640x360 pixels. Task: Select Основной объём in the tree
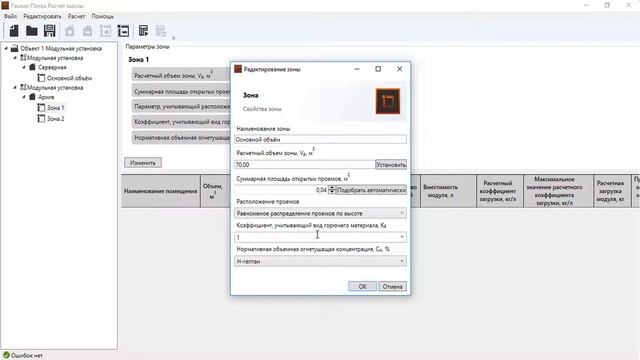click(x=69, y=78)
